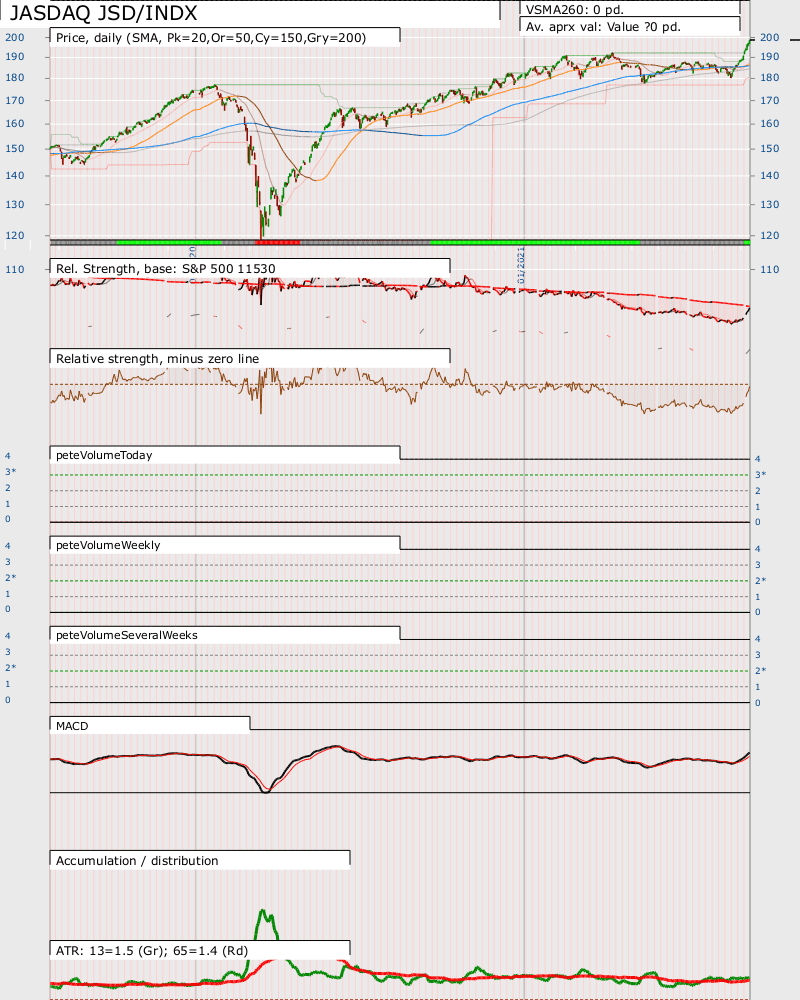Click the Av. aprx val: Value ?0 pd. label
800x1000 pixels.
pos(603,27)
